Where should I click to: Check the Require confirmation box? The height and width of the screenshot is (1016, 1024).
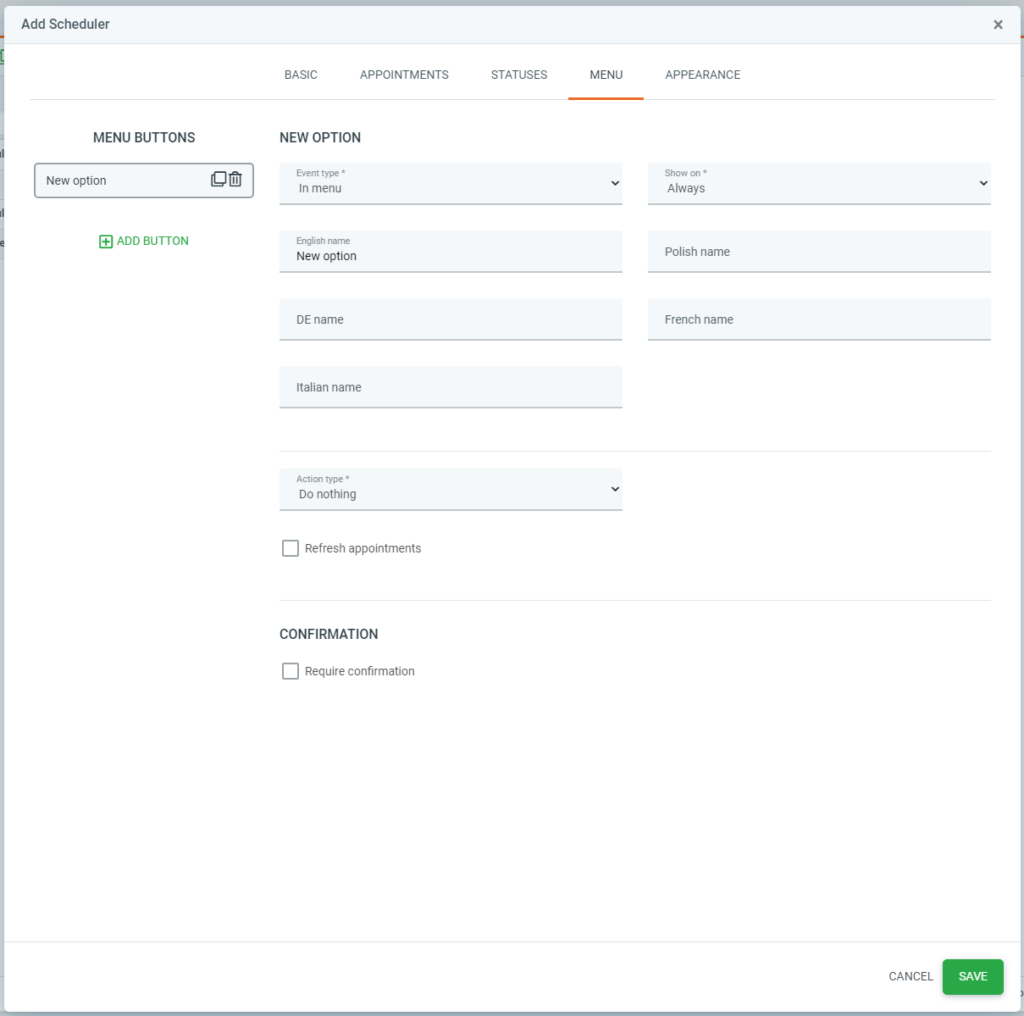coord(291,672)
